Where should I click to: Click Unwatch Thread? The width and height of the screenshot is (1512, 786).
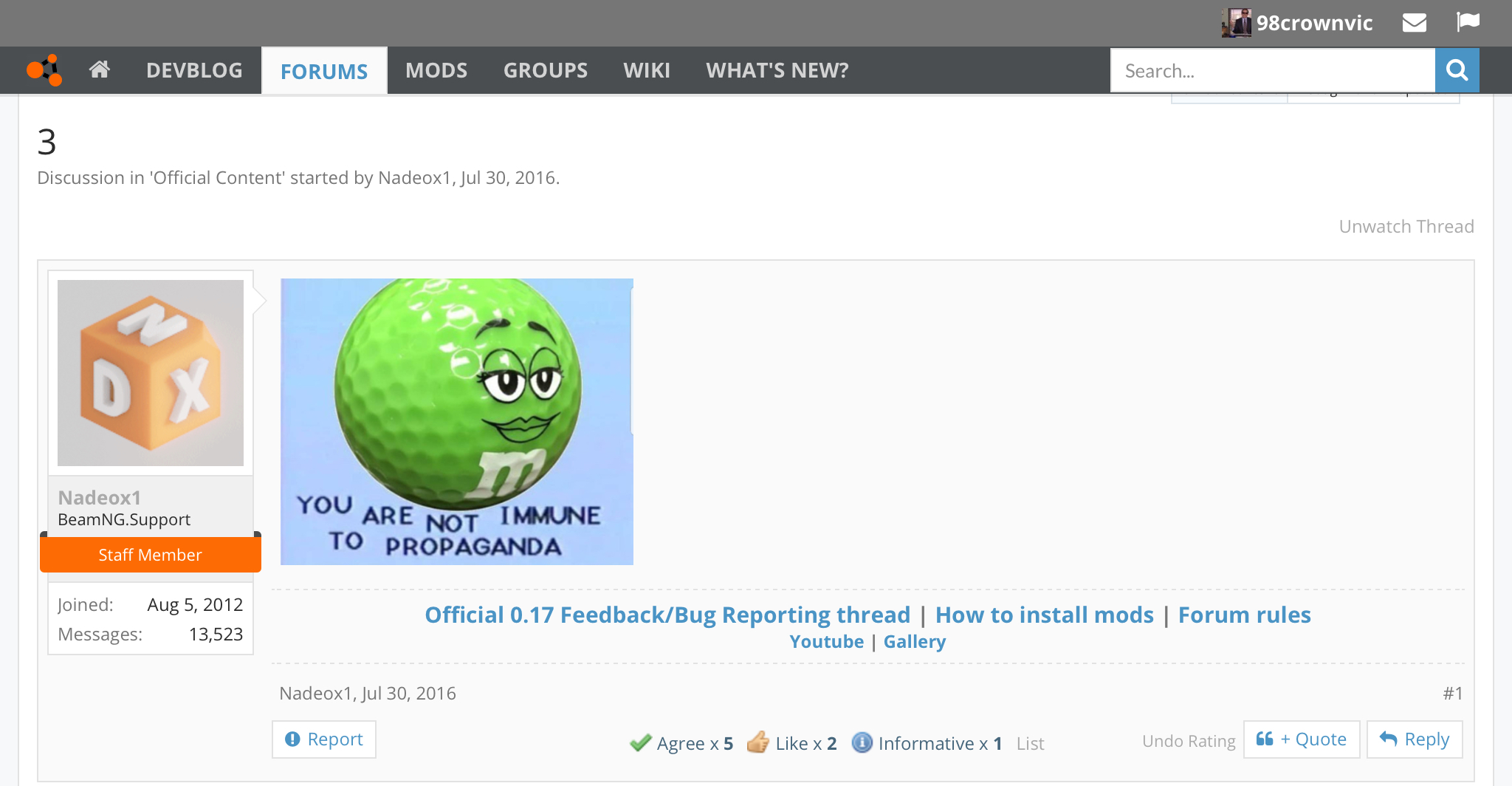tap(1406, 226)
